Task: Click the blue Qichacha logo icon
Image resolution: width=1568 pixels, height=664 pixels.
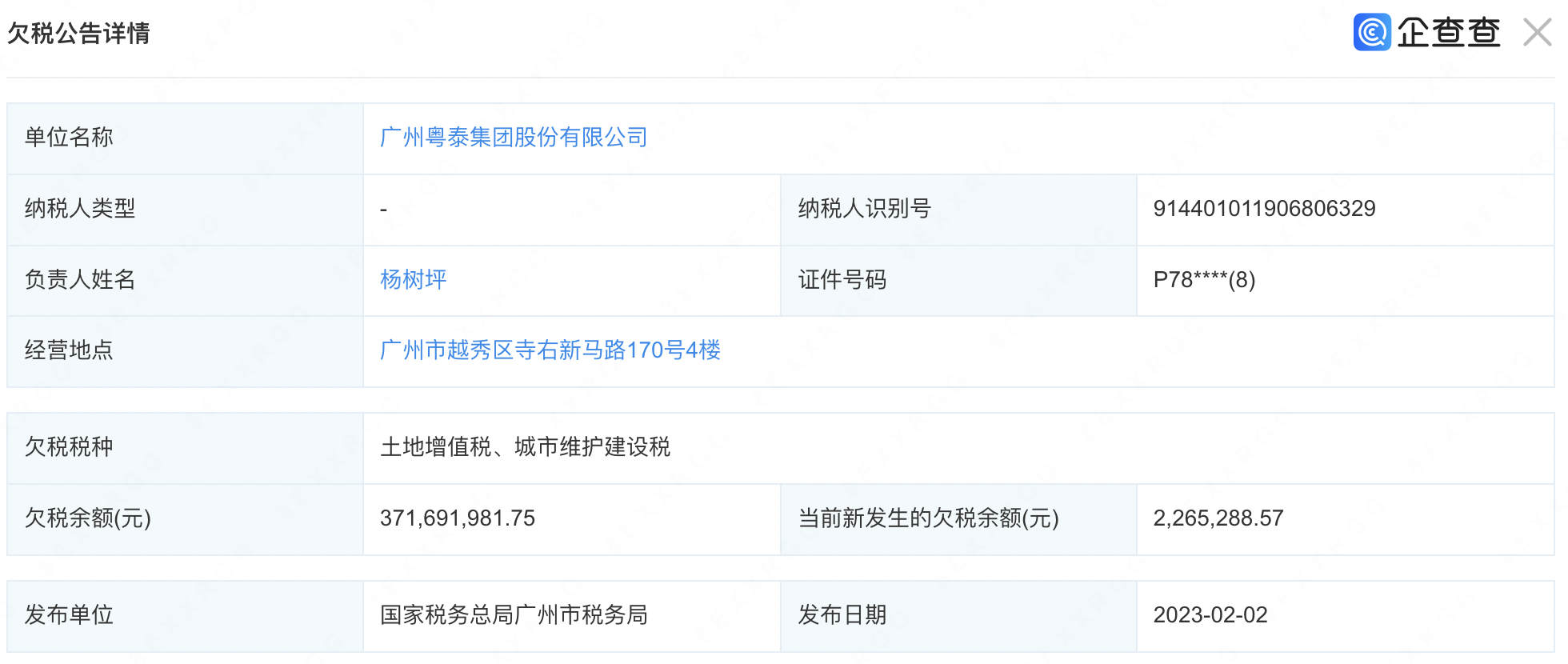Action: pyautogui.click(x=1371, y=33)
